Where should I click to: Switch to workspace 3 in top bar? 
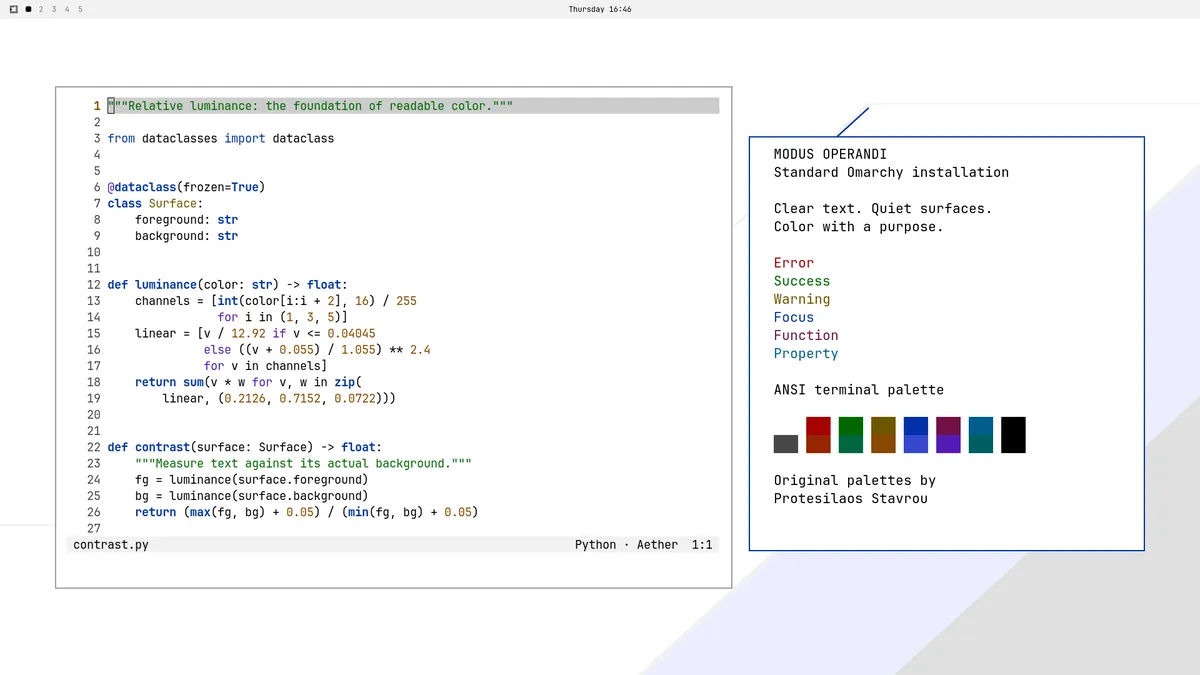click(x=54, y=9)
